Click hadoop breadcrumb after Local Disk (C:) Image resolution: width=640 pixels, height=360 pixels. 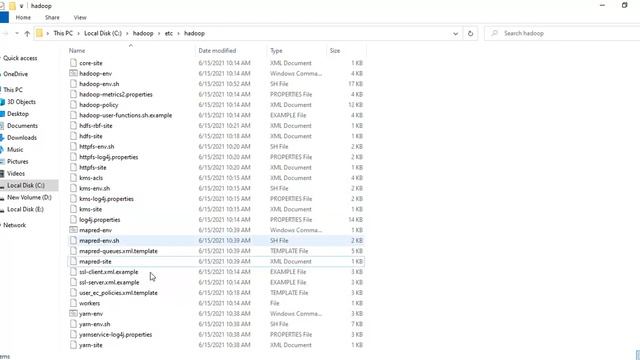tap(143, 33)
